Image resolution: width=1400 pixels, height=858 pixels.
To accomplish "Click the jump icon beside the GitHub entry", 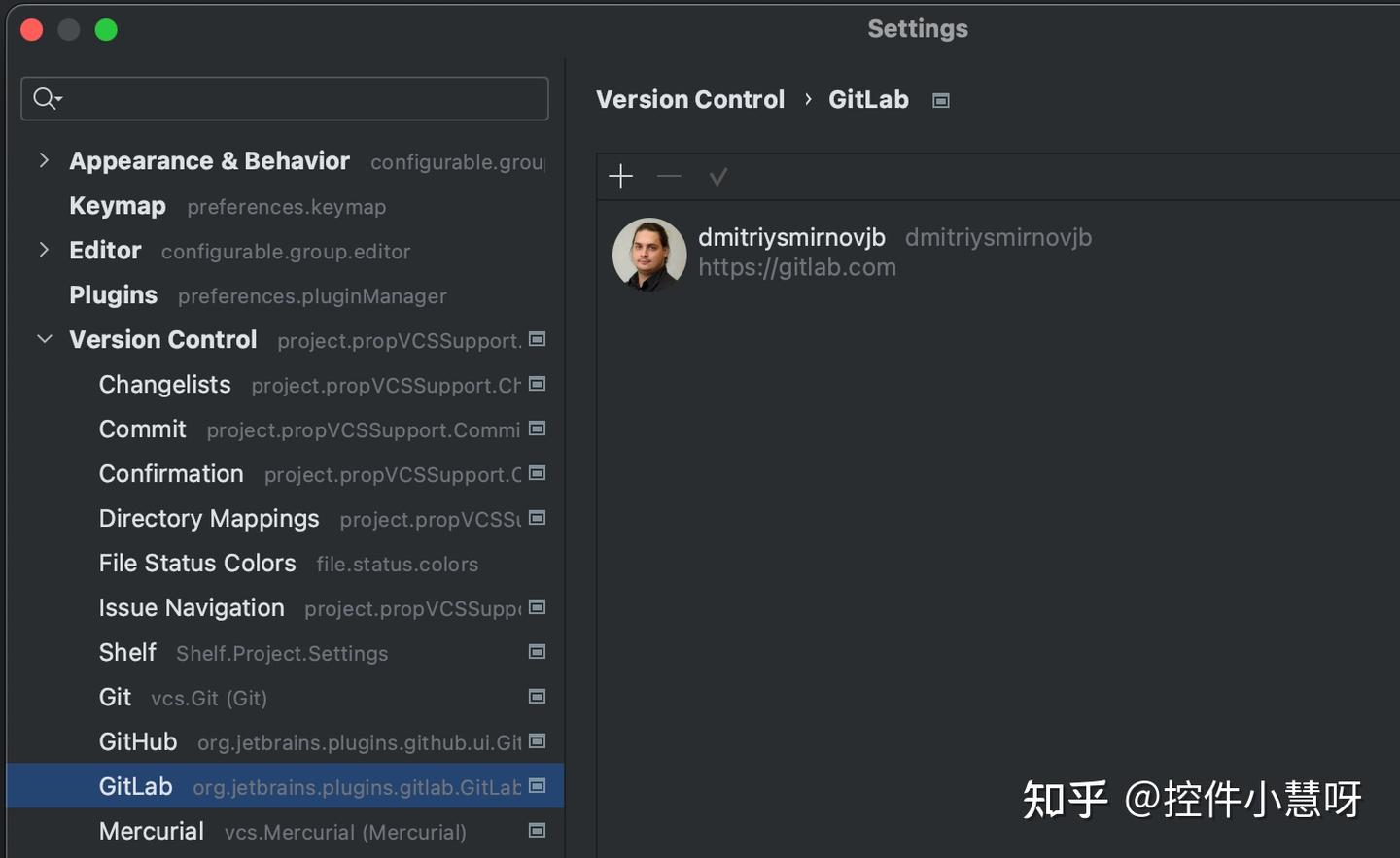I will click(537, 741).
